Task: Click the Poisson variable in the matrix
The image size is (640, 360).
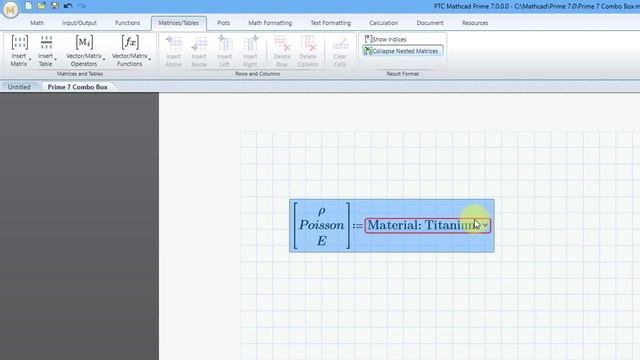Action: pos(322,225)
